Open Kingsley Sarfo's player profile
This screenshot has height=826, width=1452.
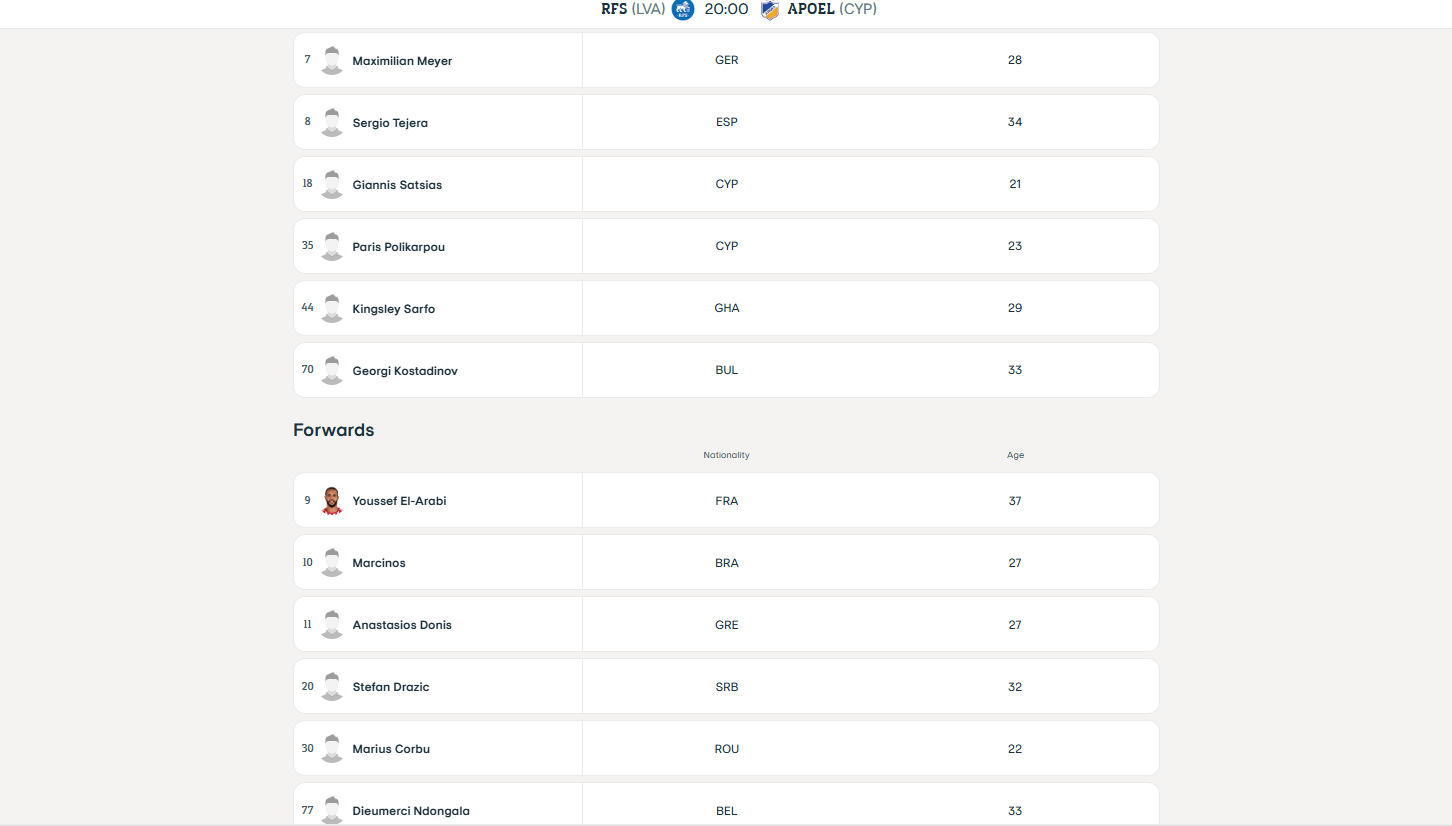point(393,309)
